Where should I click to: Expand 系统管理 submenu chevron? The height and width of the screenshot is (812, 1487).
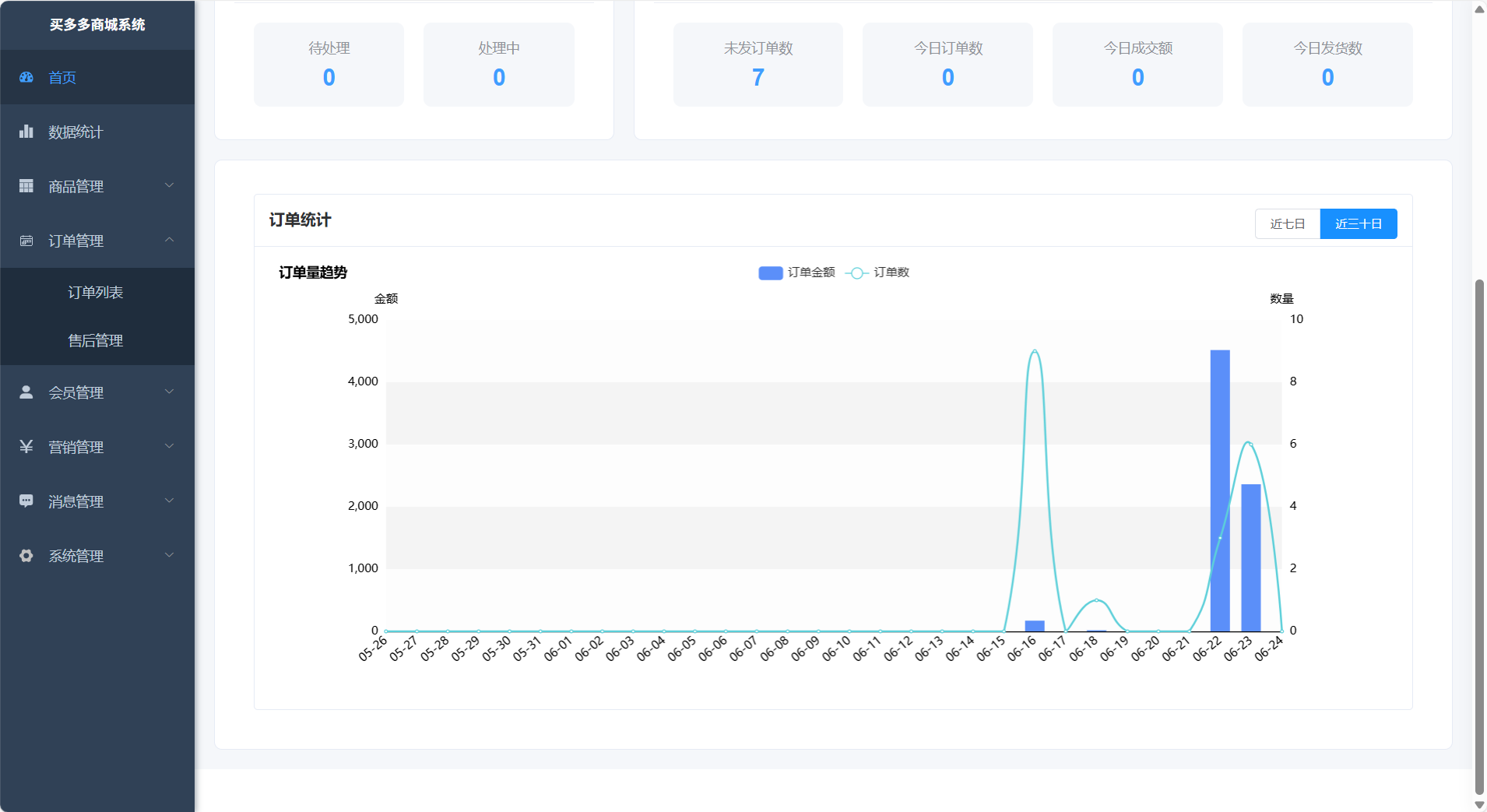click(x=169, y=555)
